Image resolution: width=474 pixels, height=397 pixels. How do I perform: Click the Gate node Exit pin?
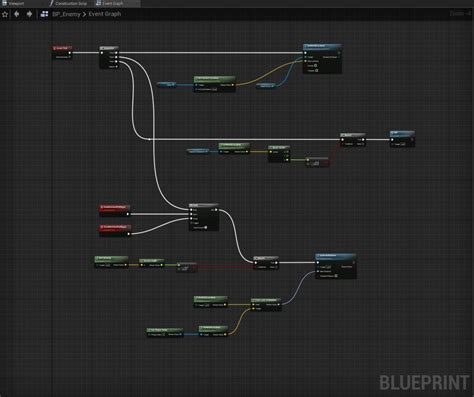[x=216, y=210]
